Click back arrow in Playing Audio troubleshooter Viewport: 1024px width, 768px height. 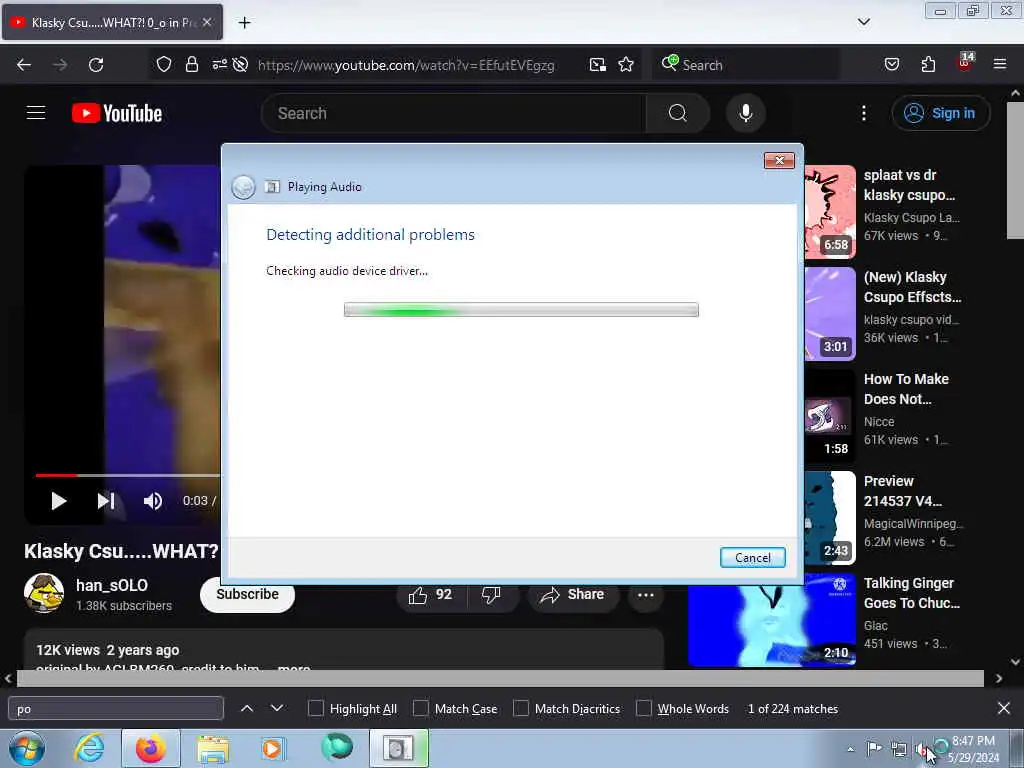click(x=244, y=187)
